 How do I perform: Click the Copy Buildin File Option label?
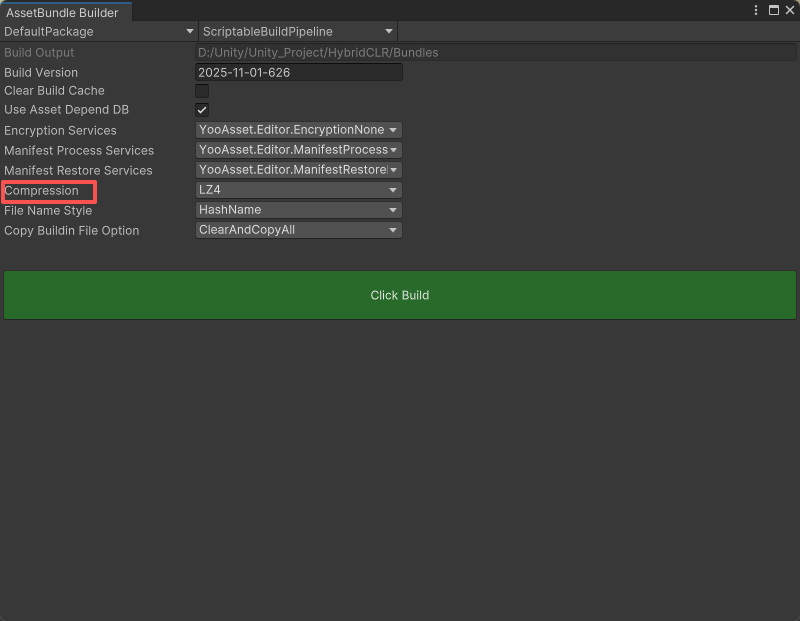coord(71,231)
